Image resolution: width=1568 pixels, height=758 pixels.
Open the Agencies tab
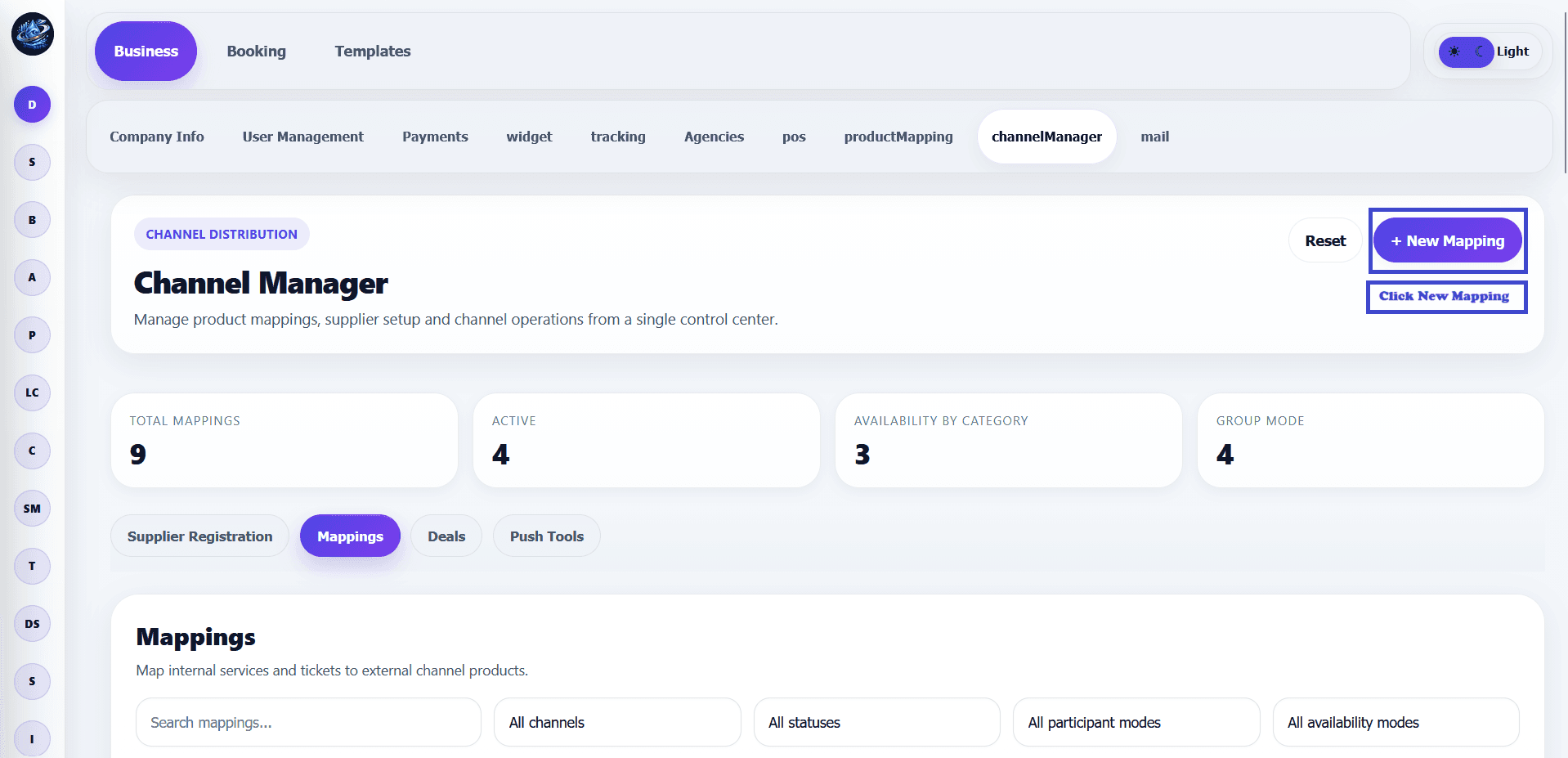coord(714,137)
